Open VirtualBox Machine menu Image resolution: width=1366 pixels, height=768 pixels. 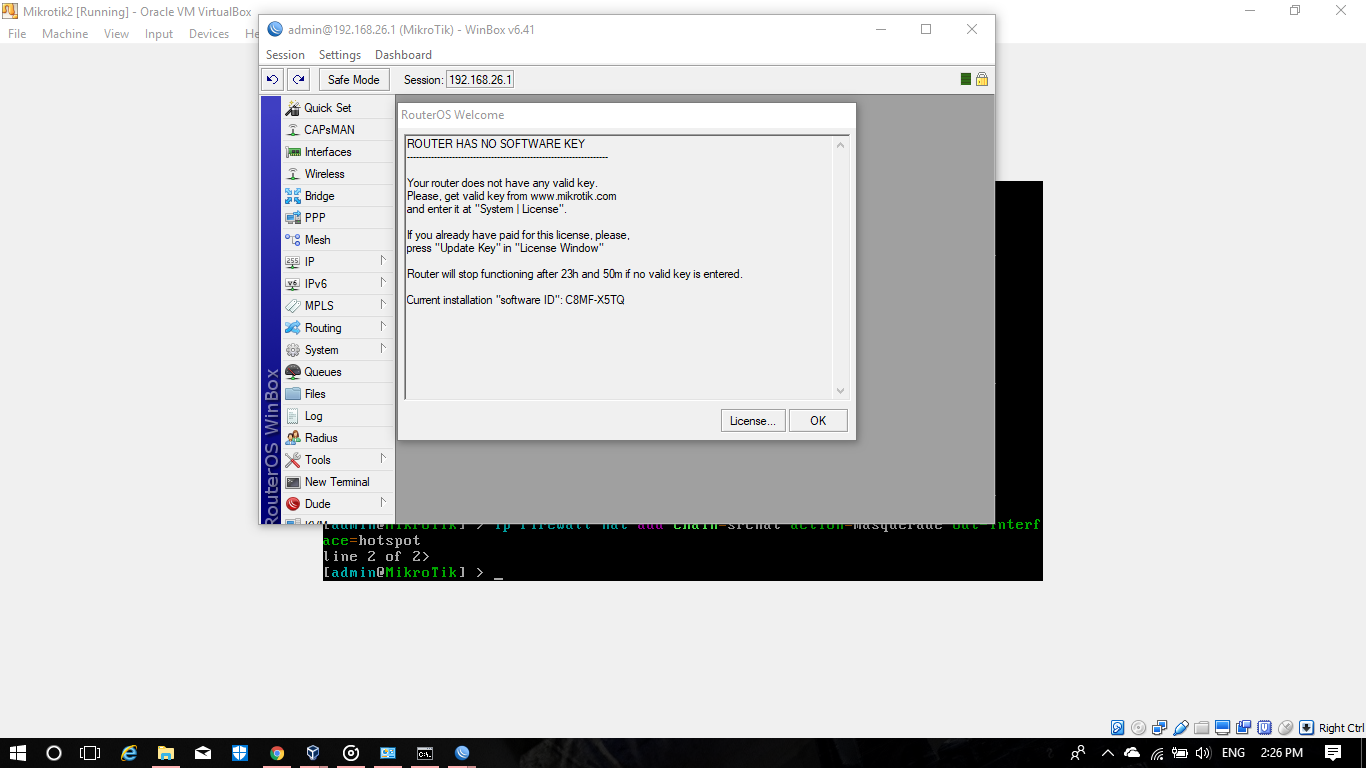coord(65,34)
